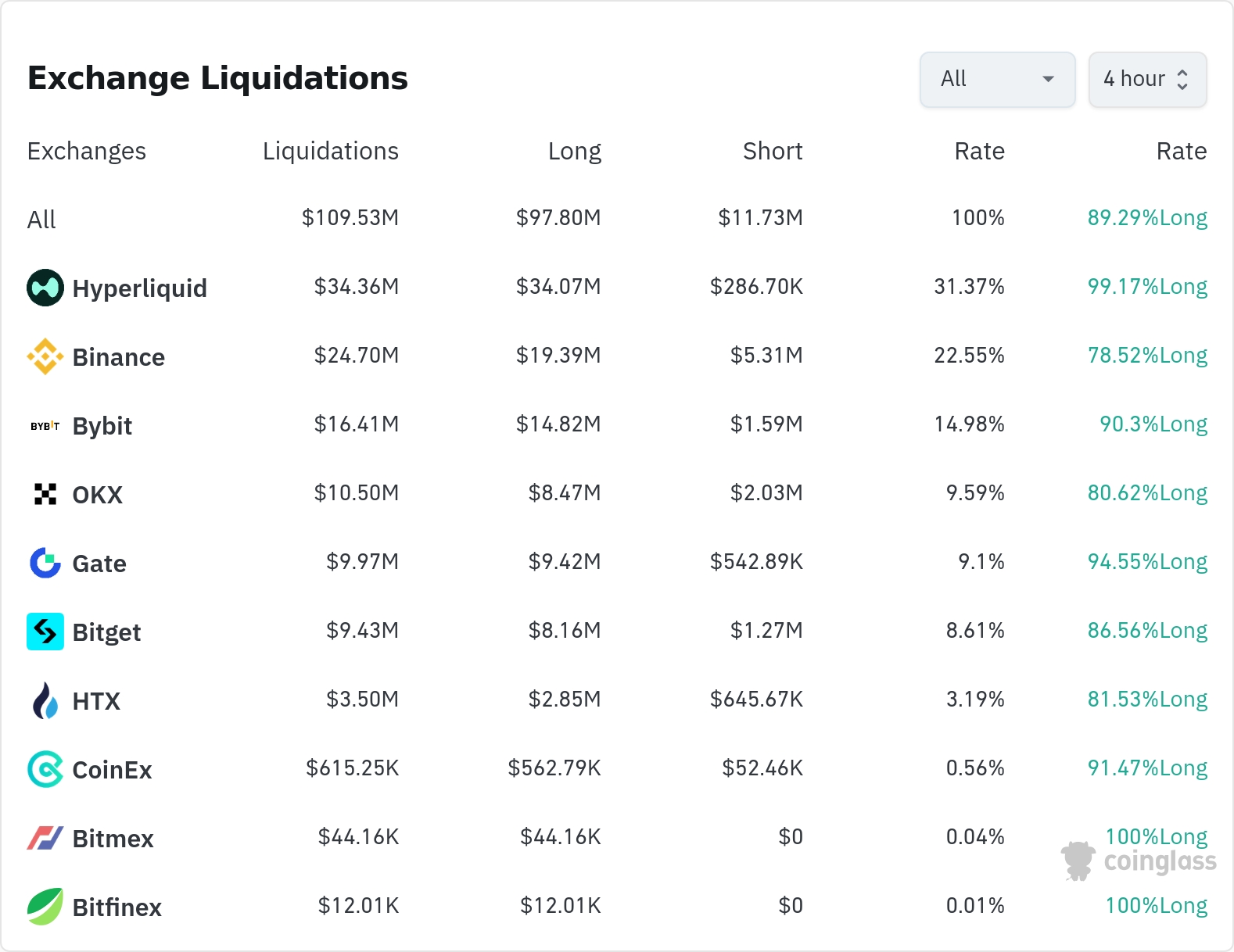Click the Gate exchange logo icon

pyautogui.click(x=45, y=563)
